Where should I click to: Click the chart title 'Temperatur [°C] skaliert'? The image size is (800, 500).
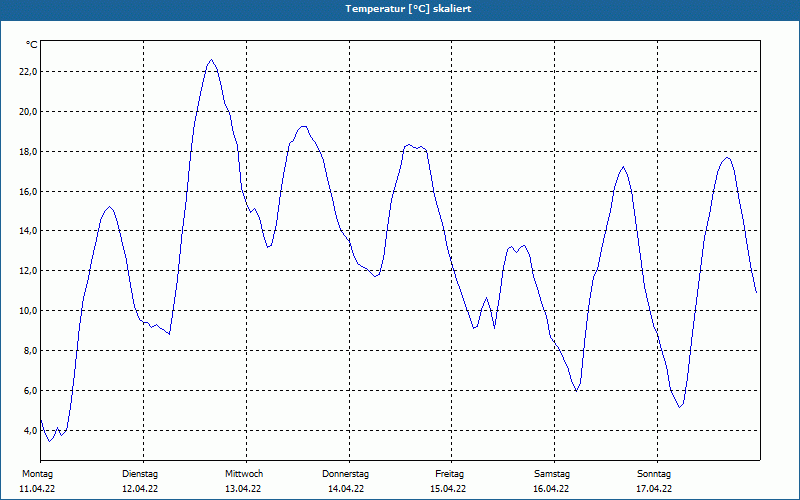(x=408, y=9)
